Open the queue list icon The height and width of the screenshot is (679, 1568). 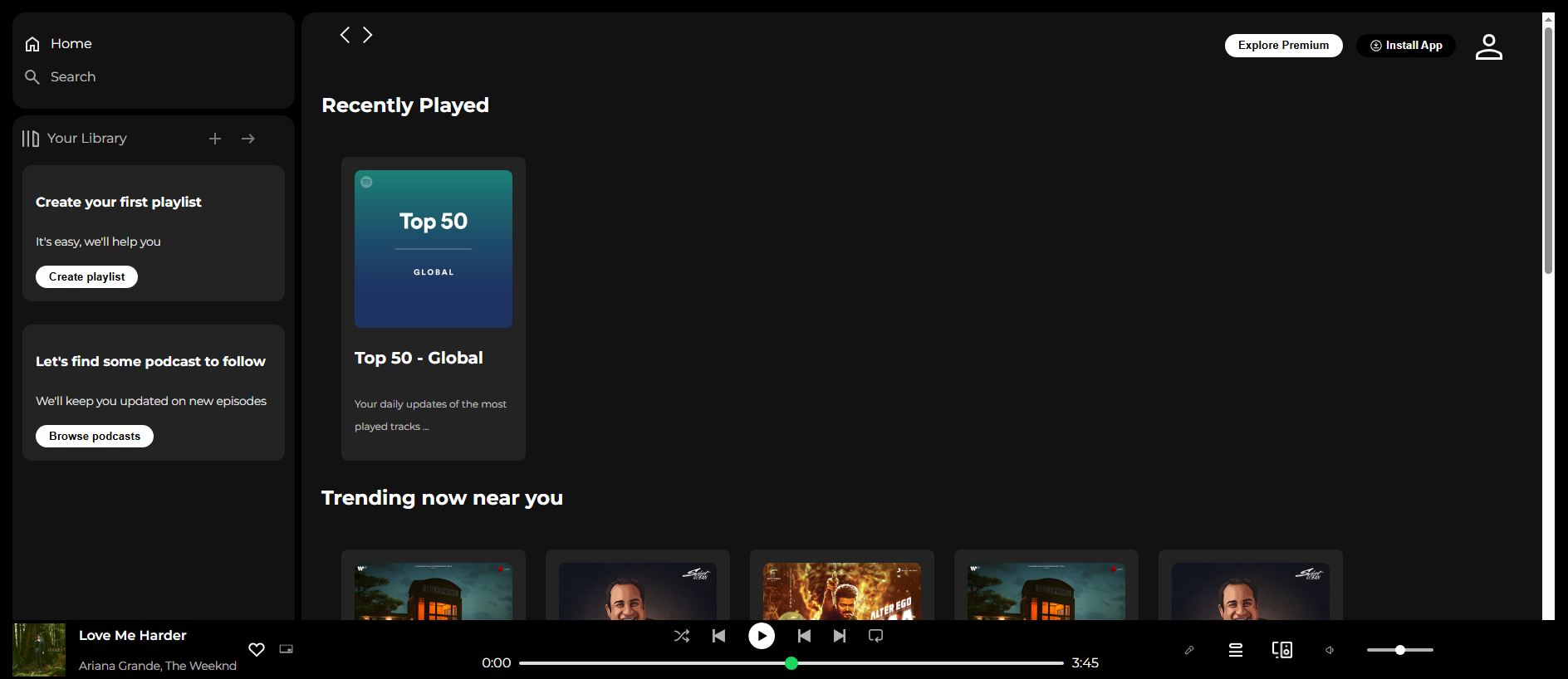pos(1236,650)
